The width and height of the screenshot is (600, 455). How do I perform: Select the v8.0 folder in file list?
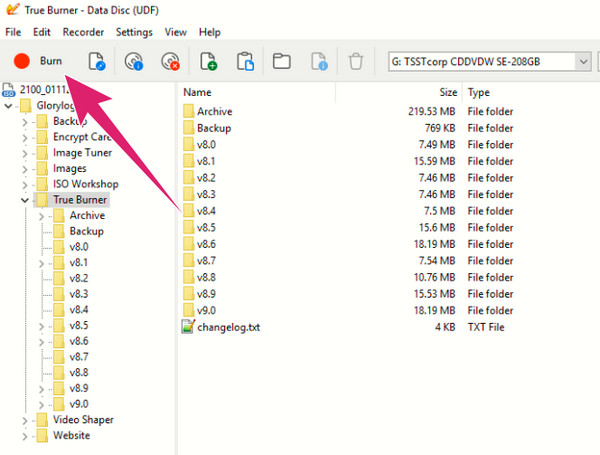click(206, 145)
